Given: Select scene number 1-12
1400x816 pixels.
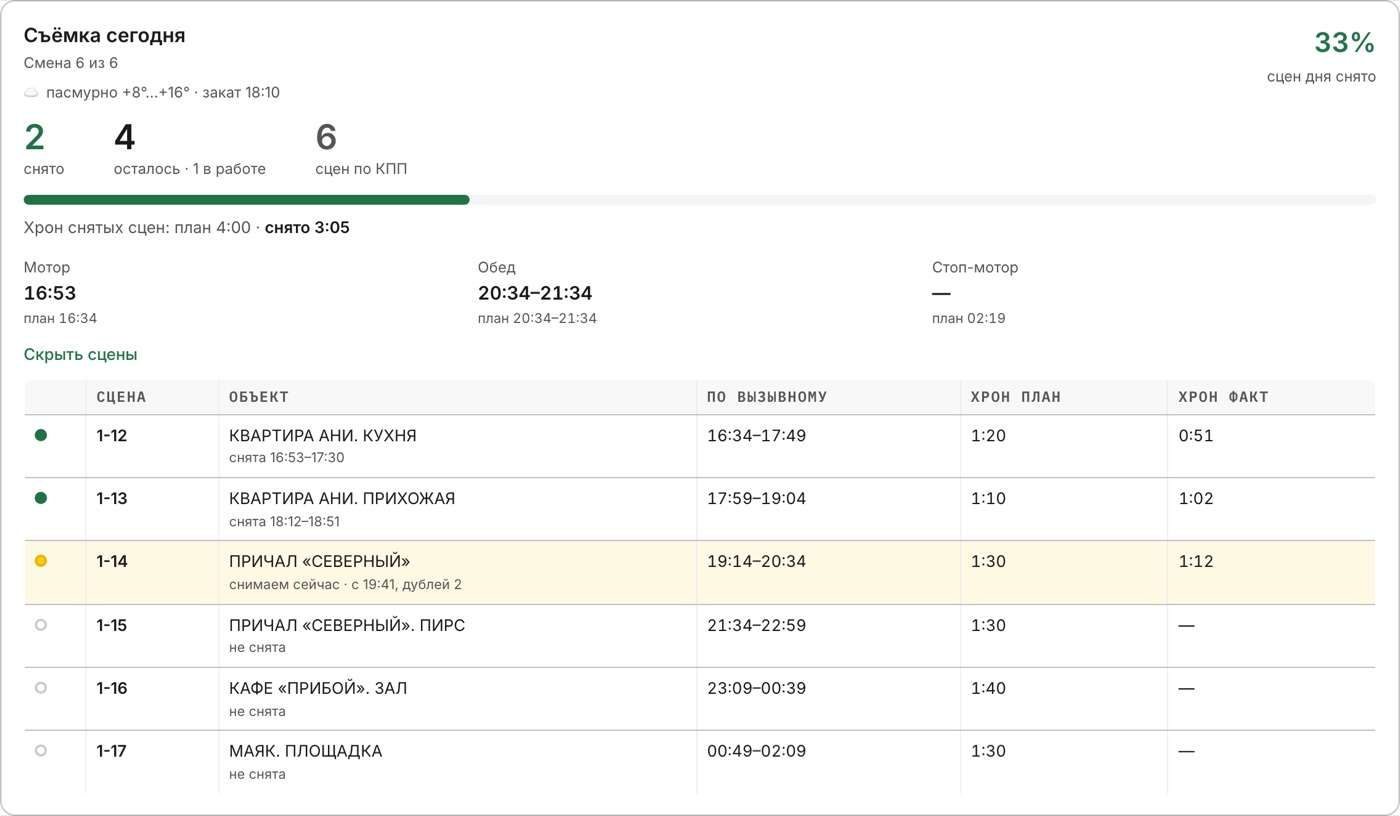Looking at the screenshot, I should coord(112,436).
